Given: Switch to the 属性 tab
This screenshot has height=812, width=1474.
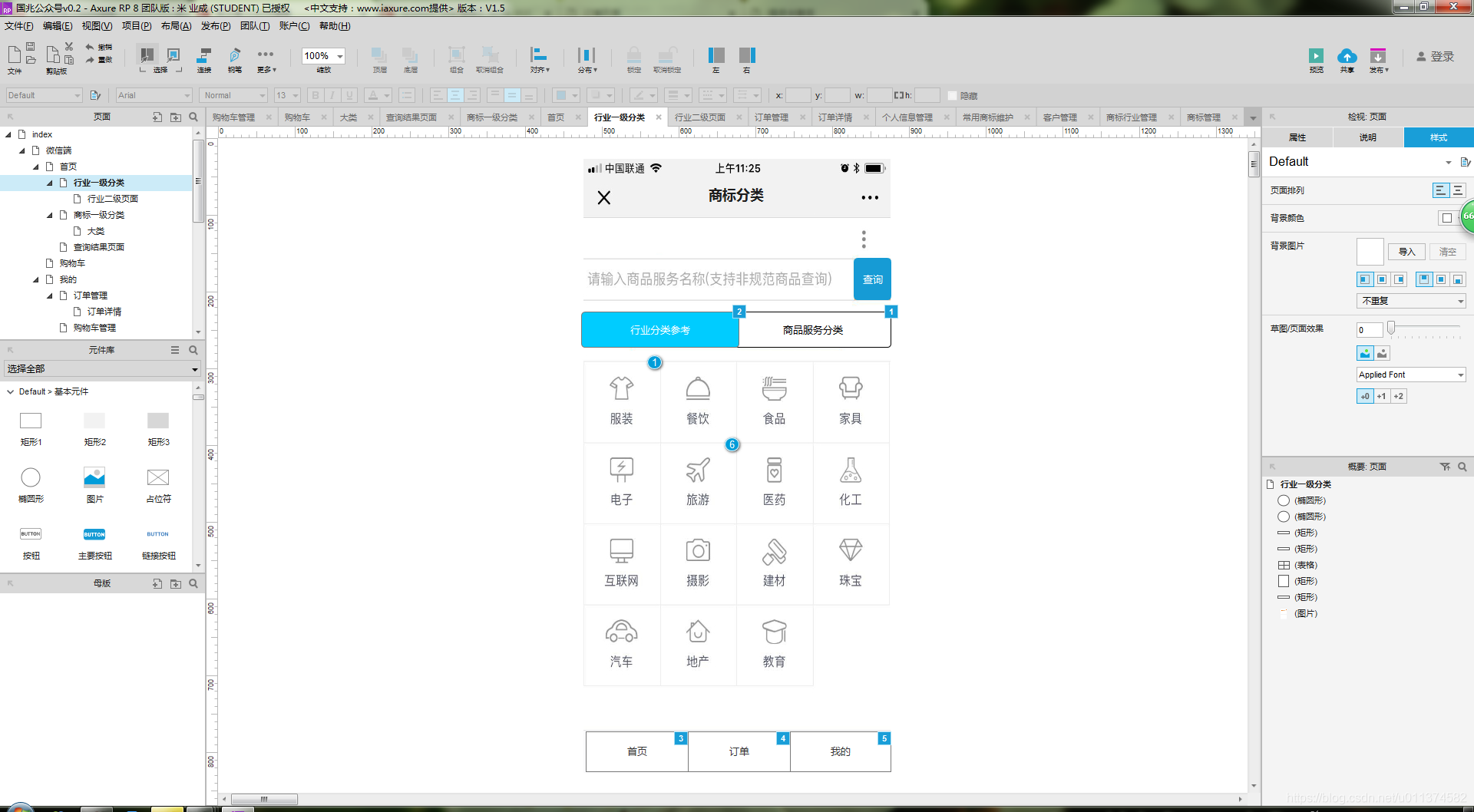Looking at the screenshot, I should click(1297, 137).
